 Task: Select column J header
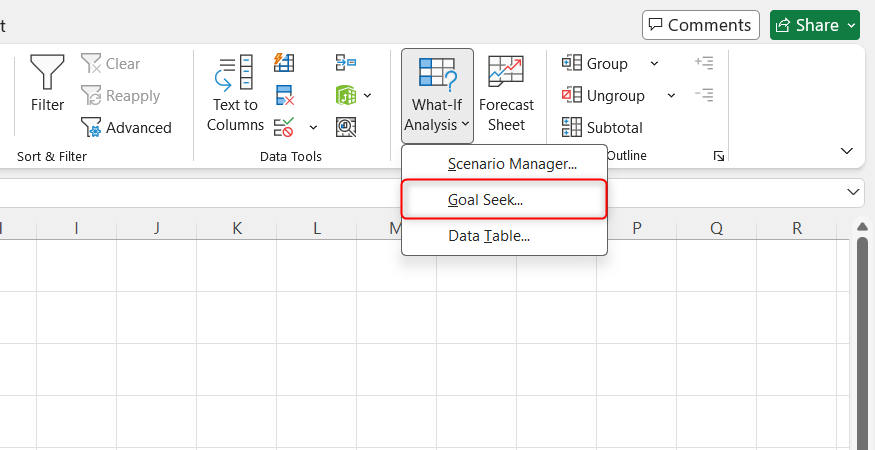(157, 228)
